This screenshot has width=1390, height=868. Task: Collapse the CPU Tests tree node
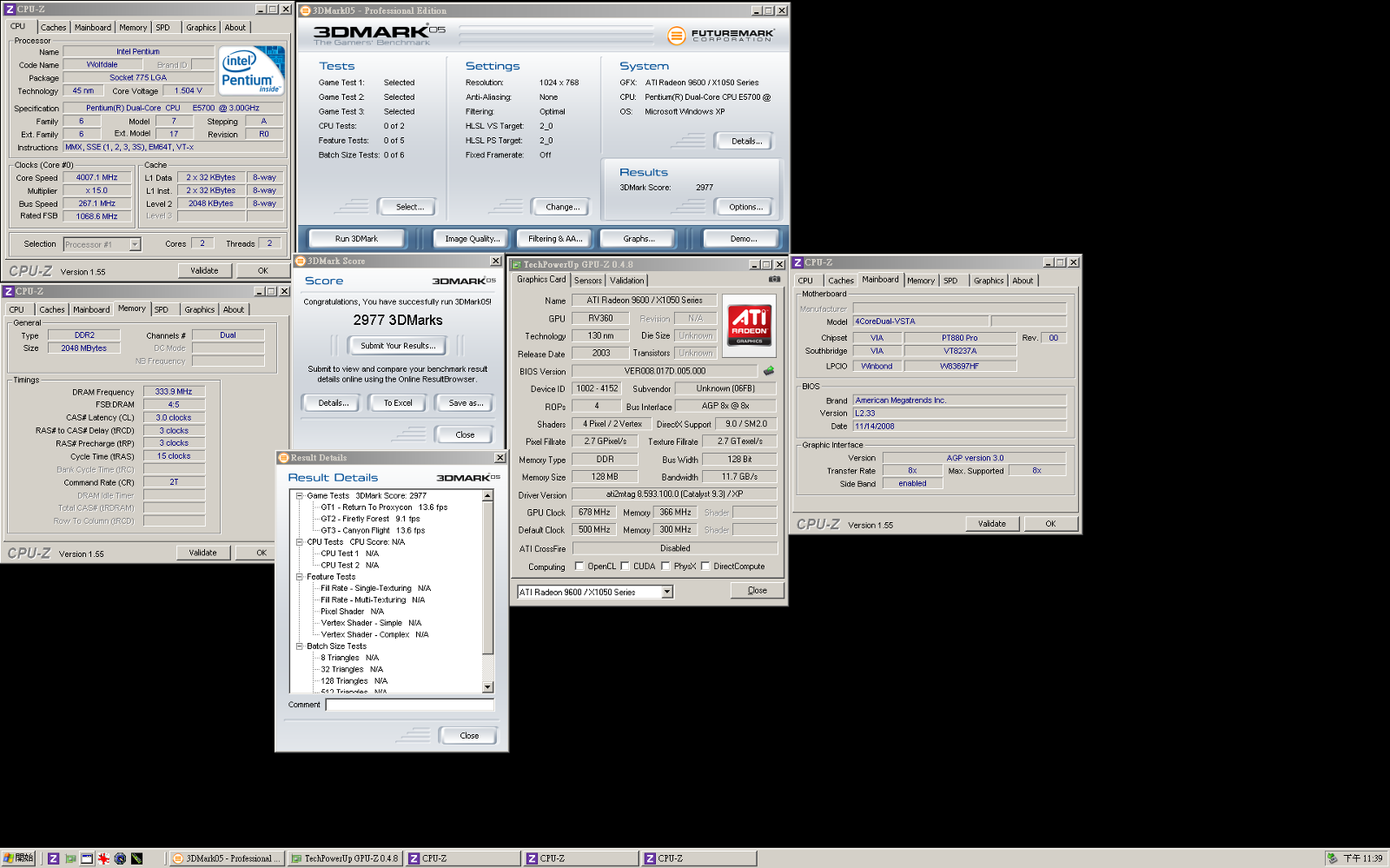click(x=299, y=542)
